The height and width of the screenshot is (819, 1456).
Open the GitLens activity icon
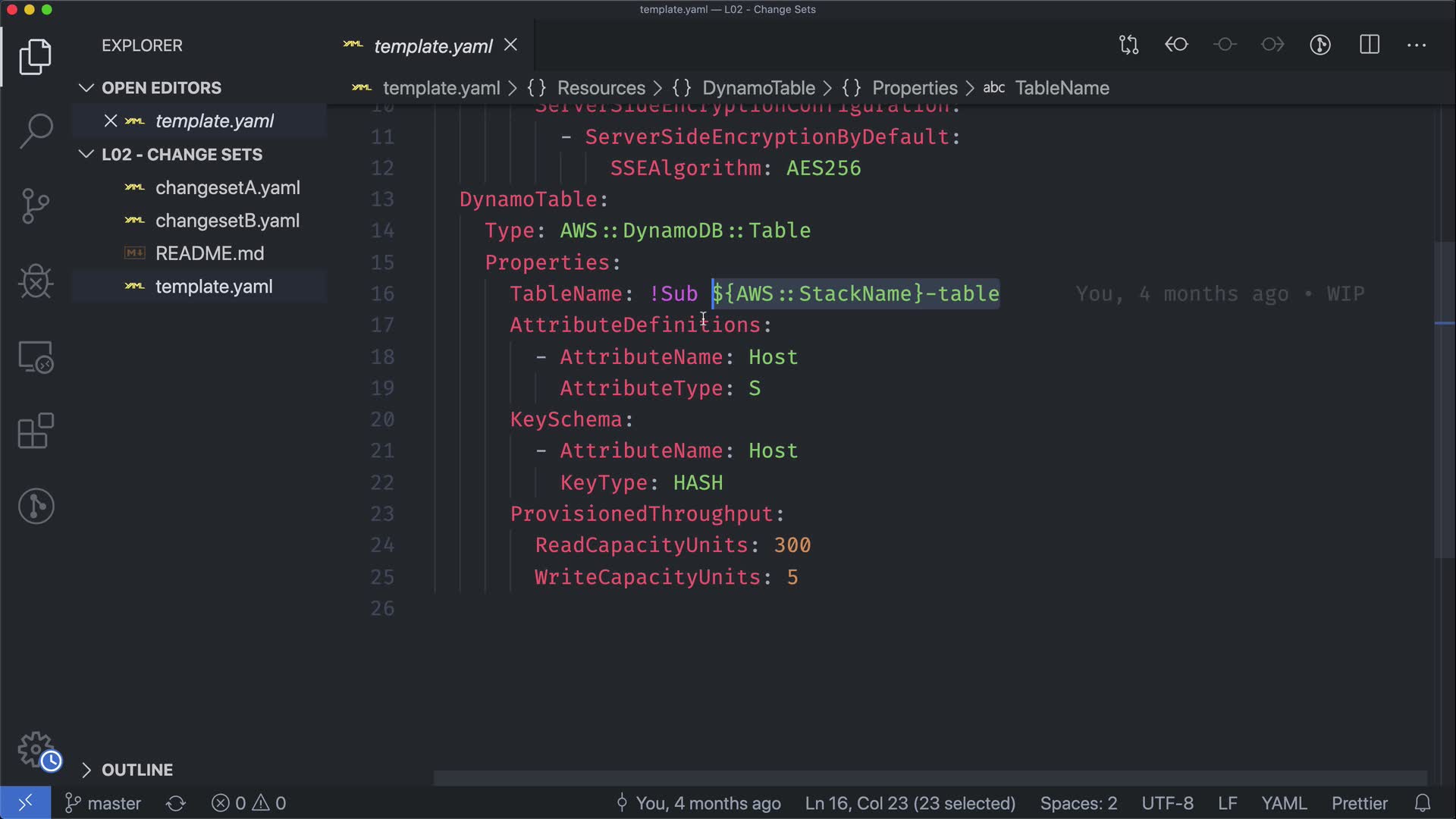[36, 506]
